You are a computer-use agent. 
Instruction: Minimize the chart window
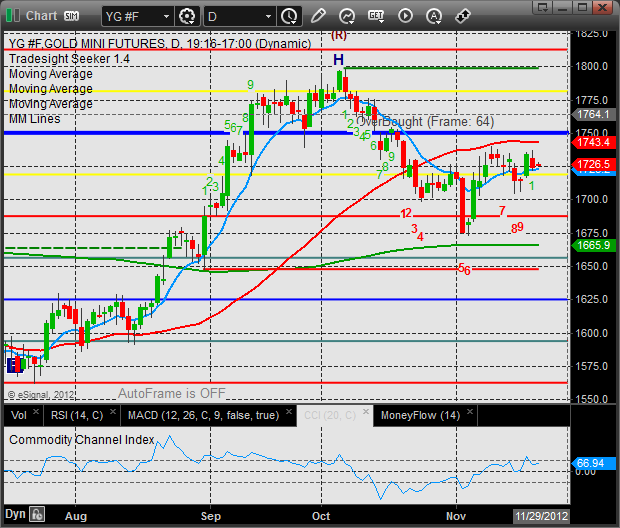click(x=563, y=7)
